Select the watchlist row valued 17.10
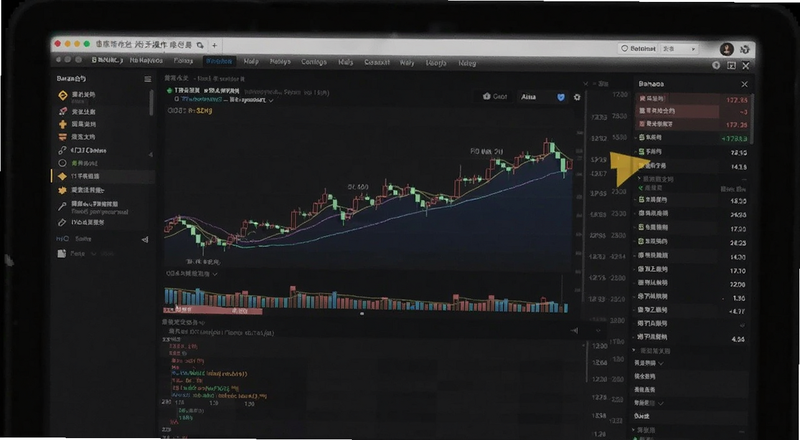Screen dimensions: 800x440 point(693,271)
